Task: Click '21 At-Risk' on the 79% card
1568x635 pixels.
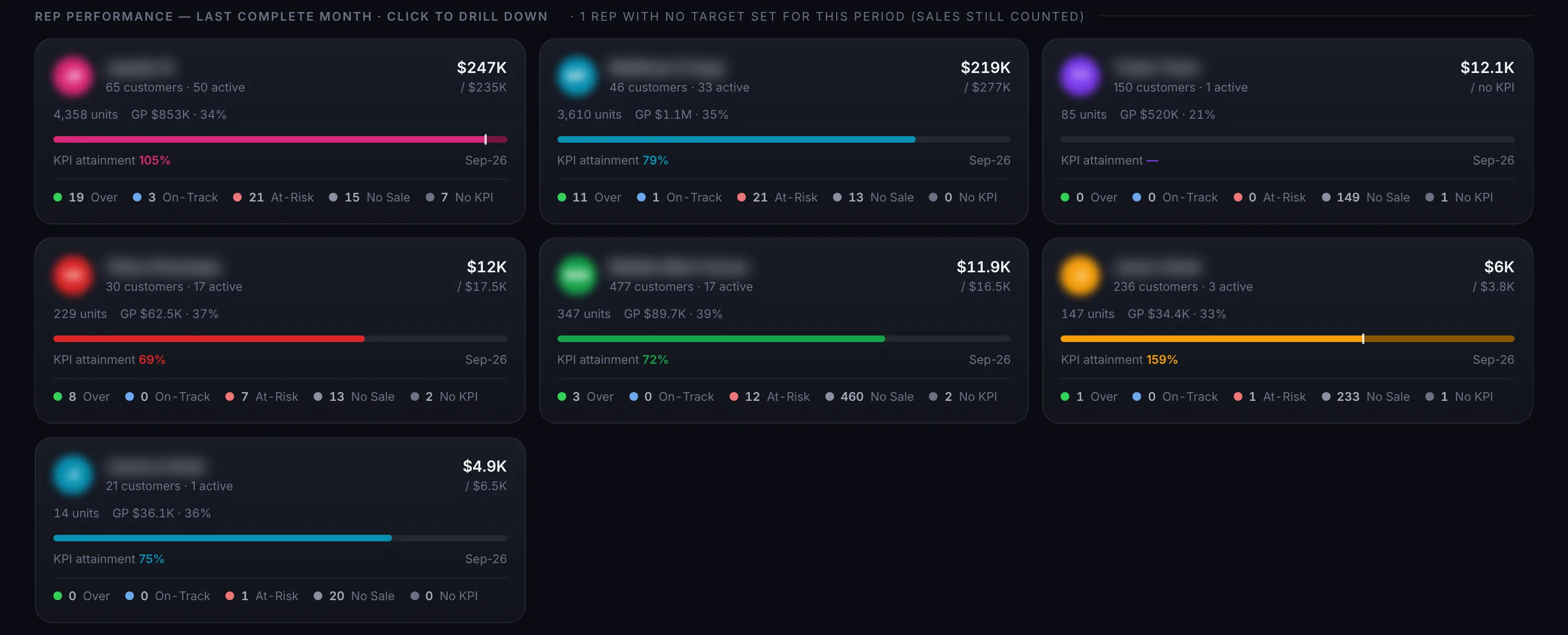Action: click(x=777, y=197)
